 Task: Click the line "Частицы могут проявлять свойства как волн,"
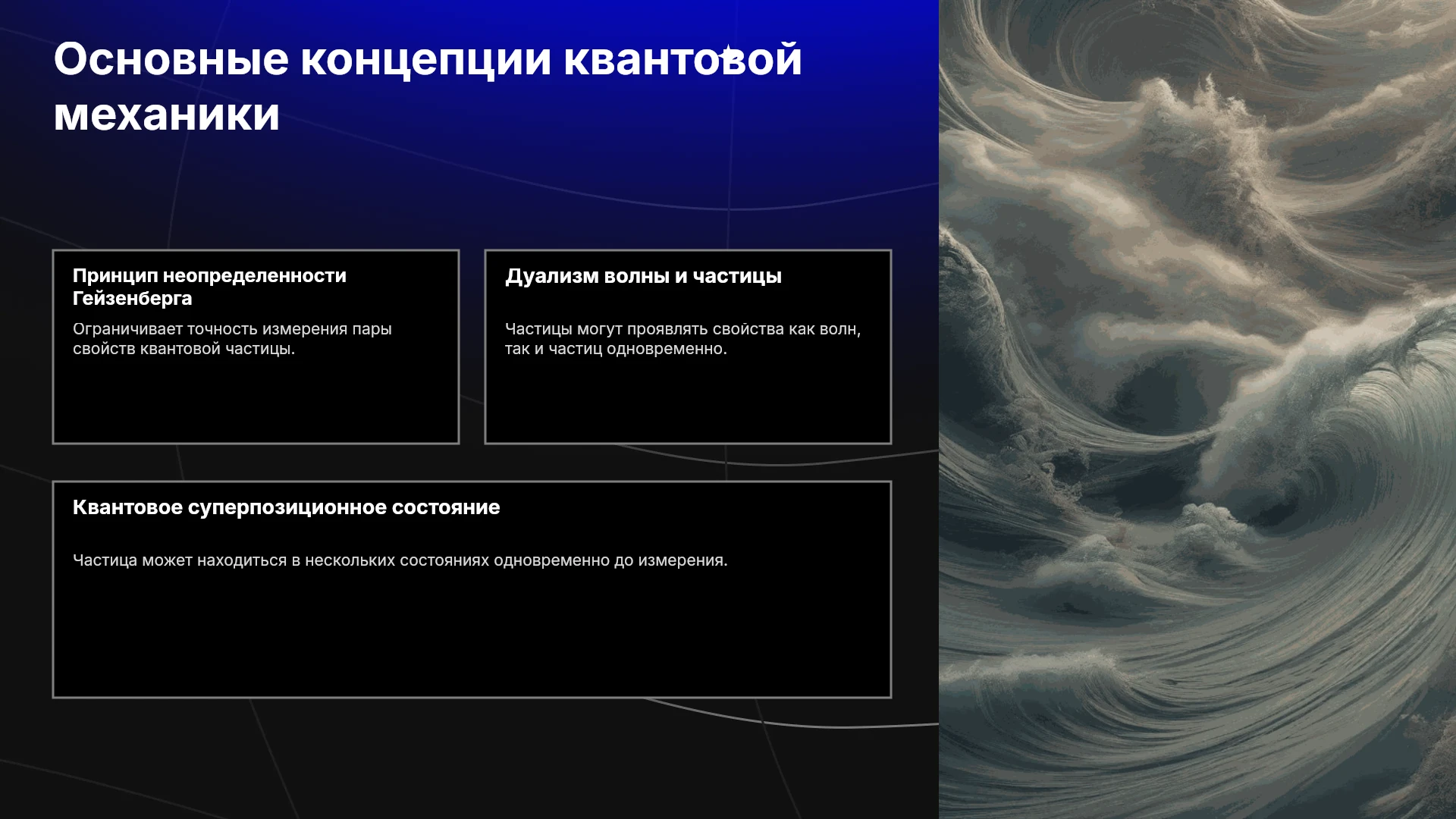click(x=682, y=329)
